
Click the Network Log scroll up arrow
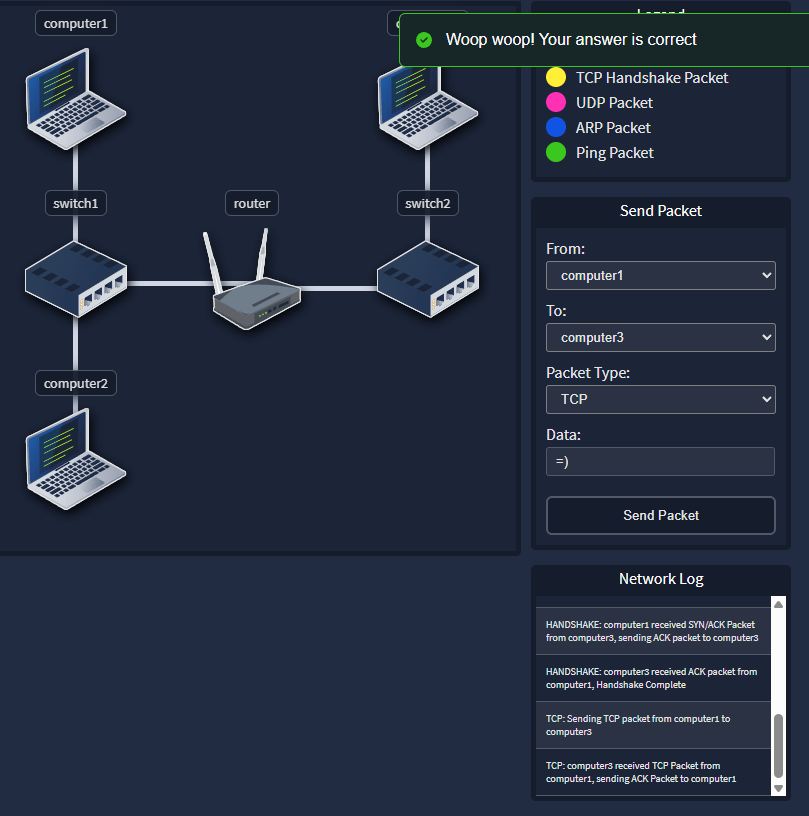(779, 604)
